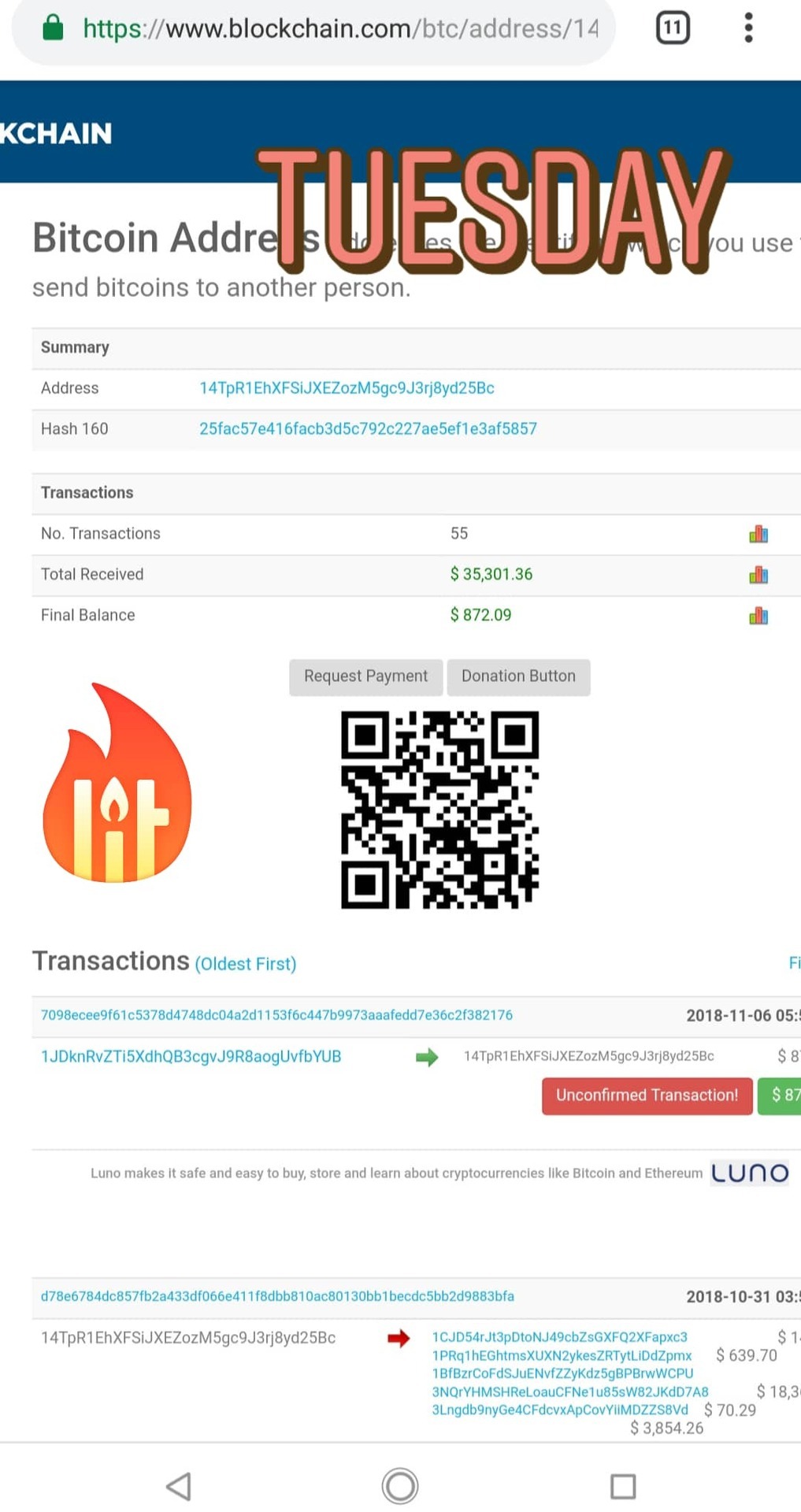Click the Unconfirmed Transaction! button
The height and width of the screenshot is (1512, 801).
tap(647, 1095)
